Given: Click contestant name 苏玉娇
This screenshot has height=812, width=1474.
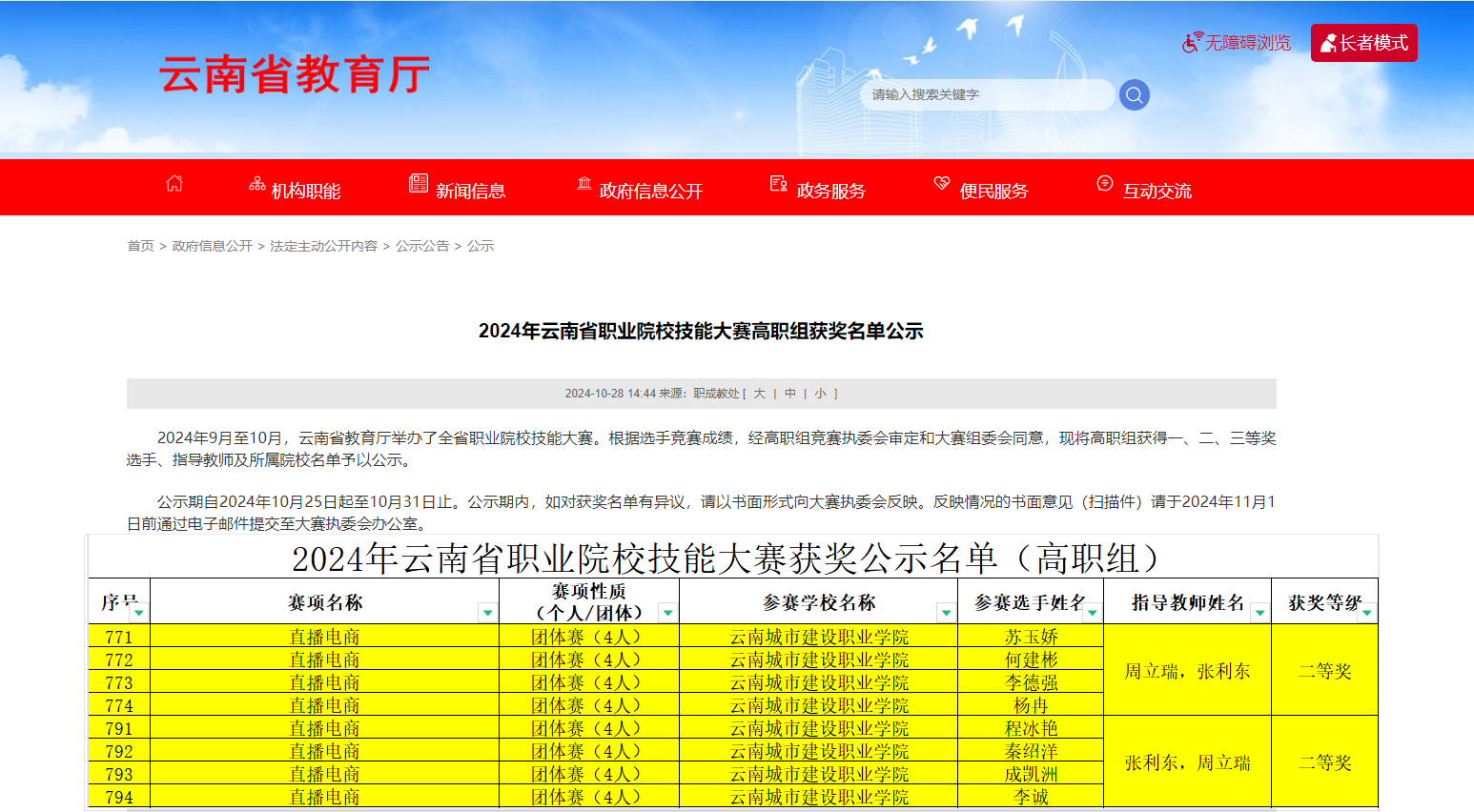Looking at the screenshot, I should pos(1031,637).
